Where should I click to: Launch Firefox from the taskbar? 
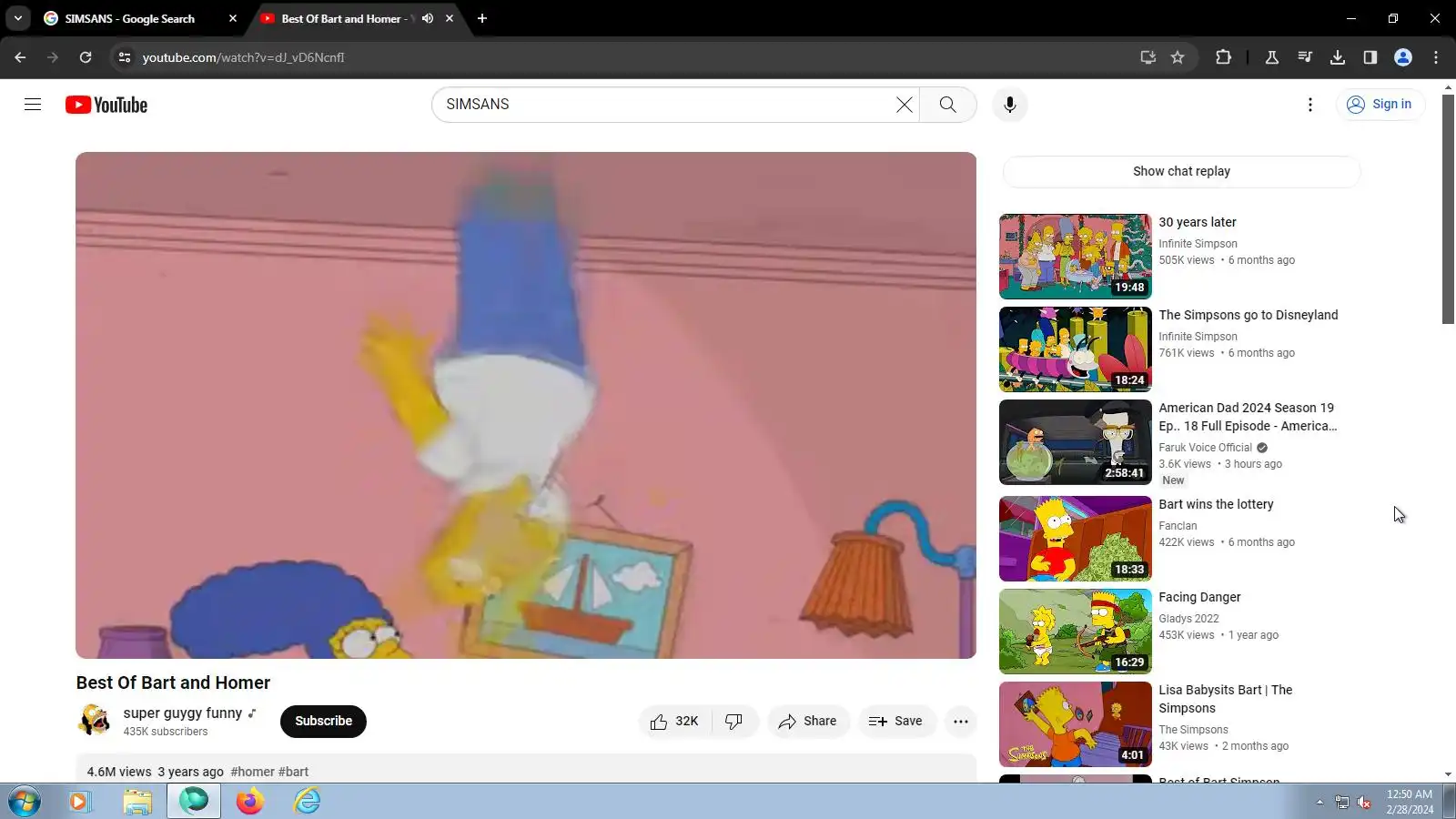coord(250,802)
